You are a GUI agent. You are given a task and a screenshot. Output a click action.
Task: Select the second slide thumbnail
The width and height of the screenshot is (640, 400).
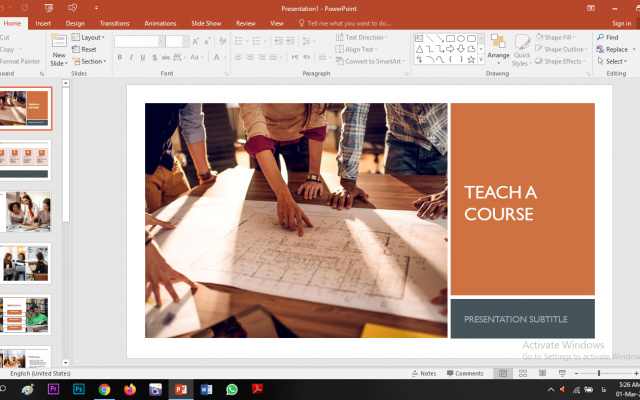point(25,159)
